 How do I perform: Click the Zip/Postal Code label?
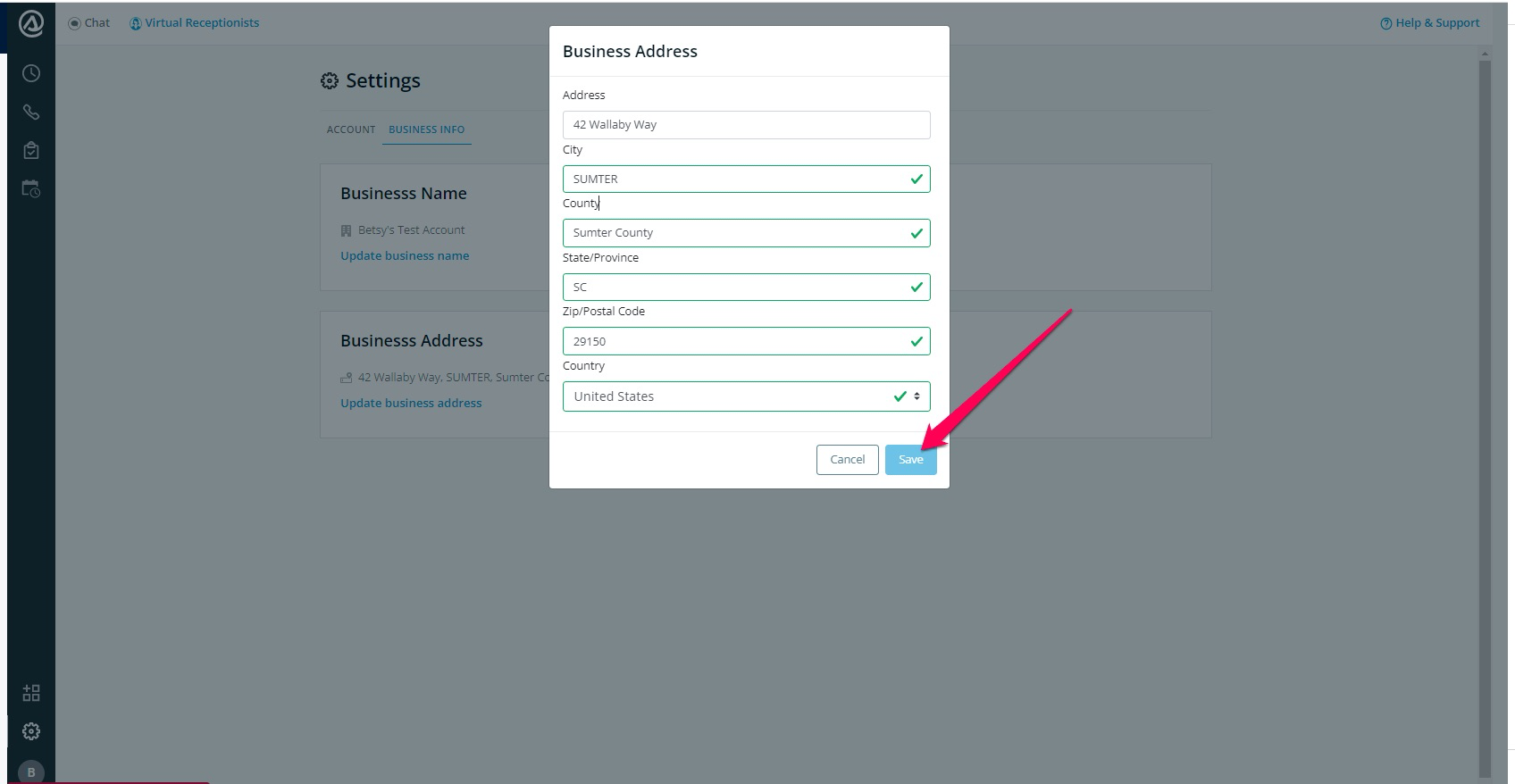(604, 312)
